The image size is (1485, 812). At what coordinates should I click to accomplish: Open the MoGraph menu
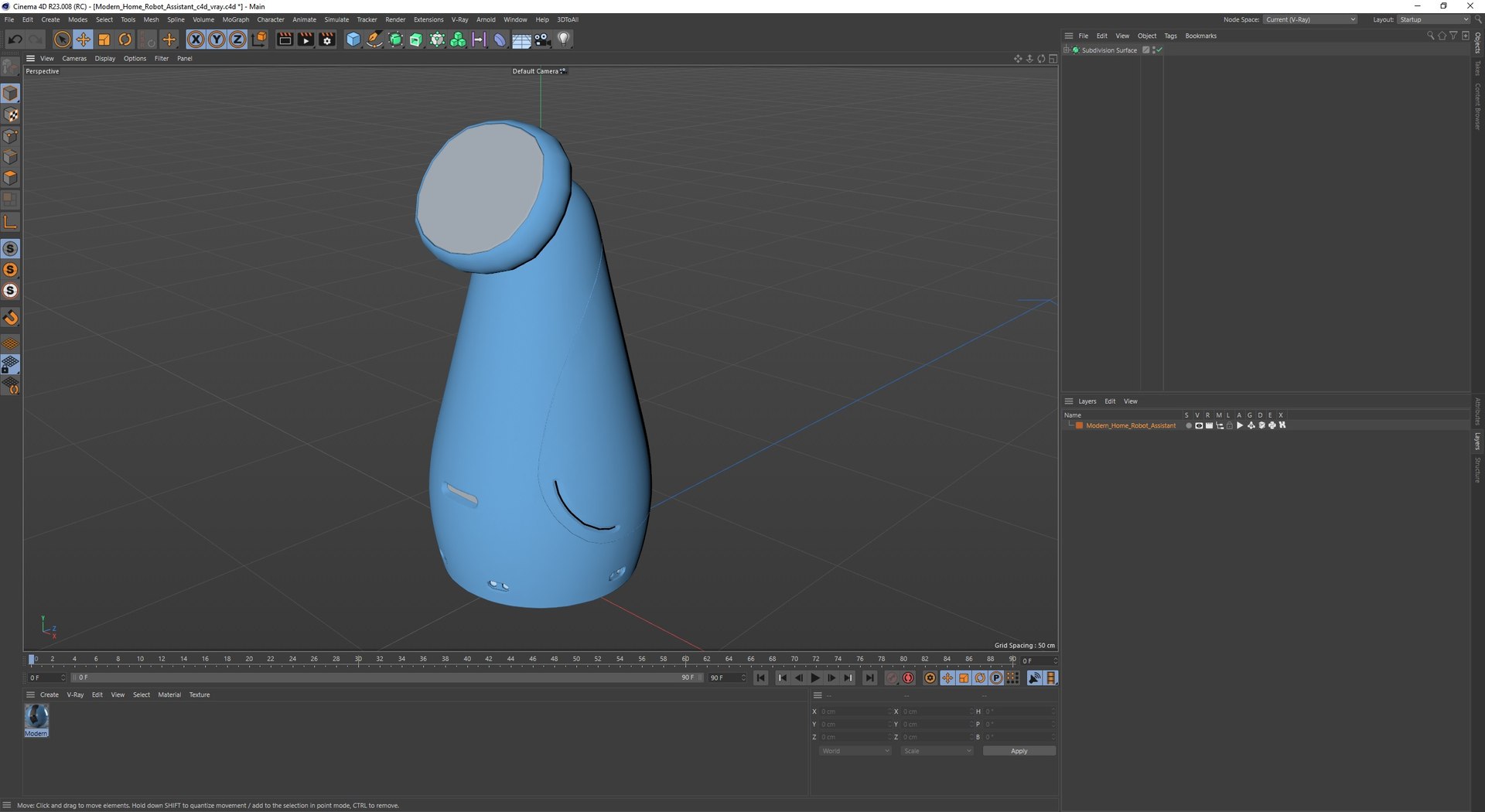[236, 19]
